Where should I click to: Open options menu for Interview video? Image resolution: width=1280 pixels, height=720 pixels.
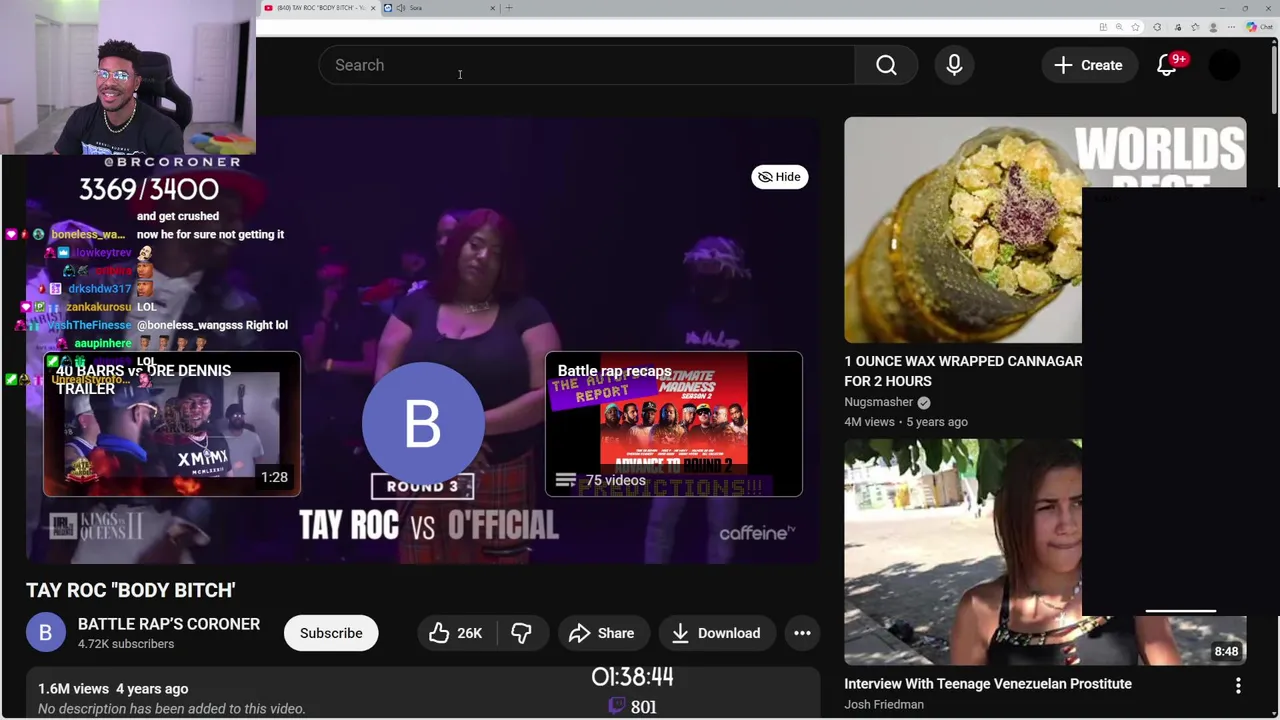click(1238, 685)
